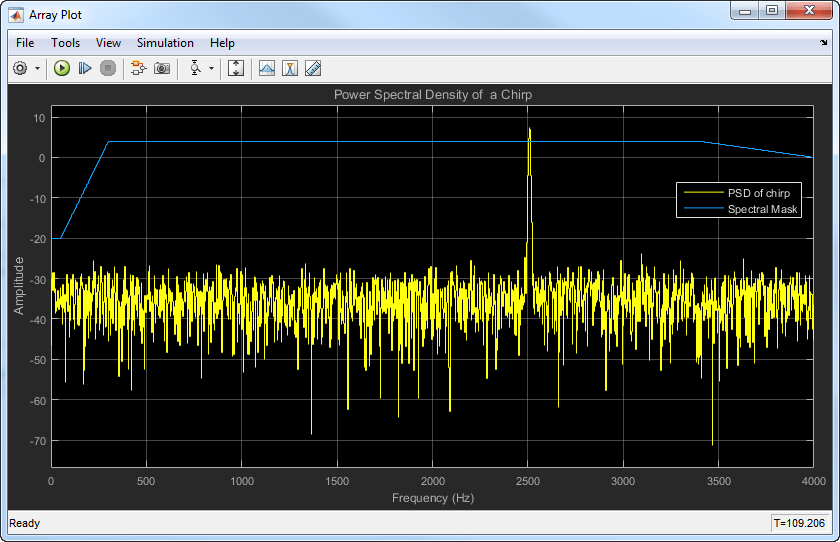Click the 'PSD of chirp' legend entry
840x542 pixels.
tap(758, 193)
